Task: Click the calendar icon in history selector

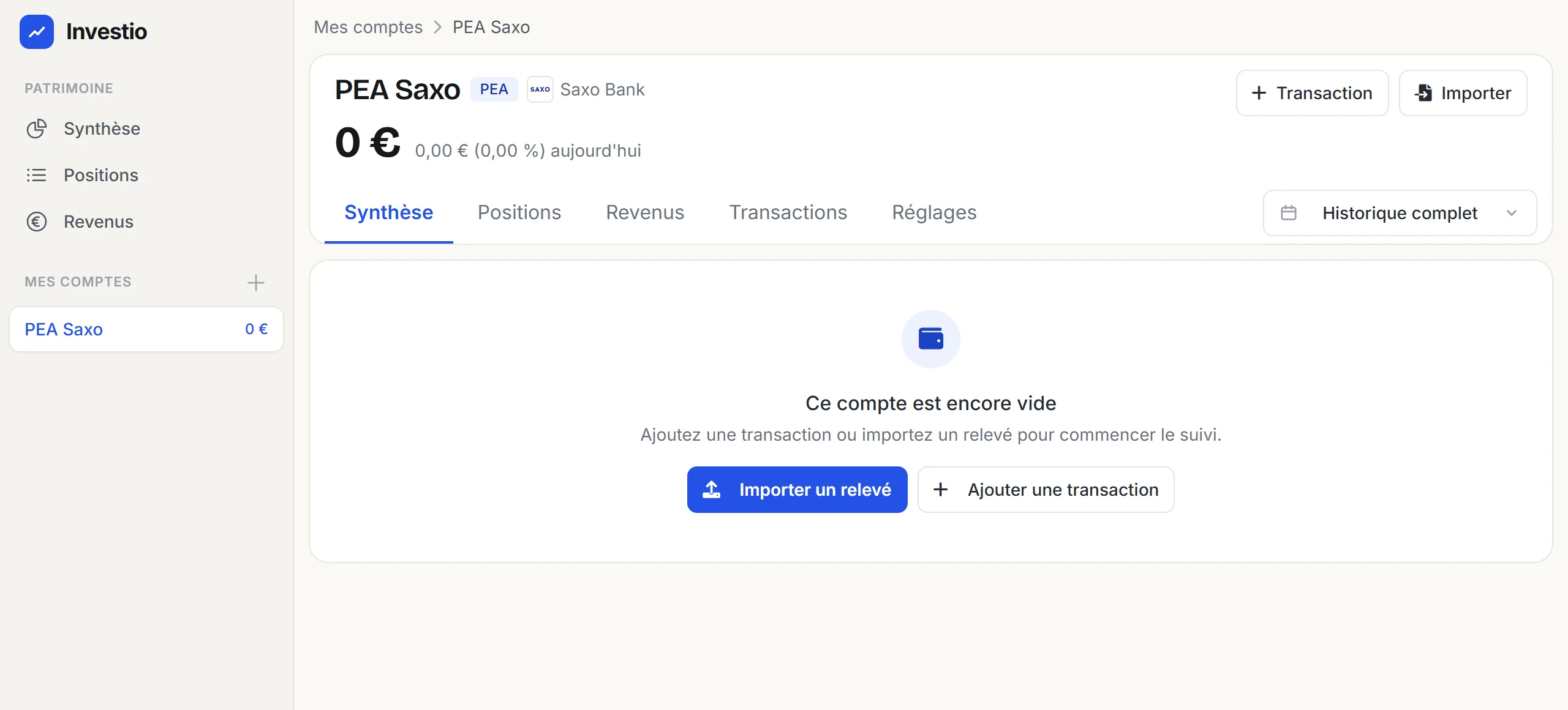Action: coord(1289,213)
